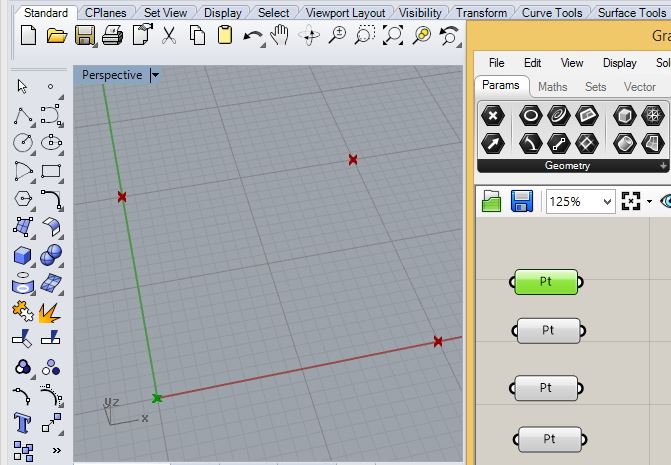This screenshot has height=465, width=671.
Task: Click the Point parameter icon in Geometry
Action: [x=493, y=116]
